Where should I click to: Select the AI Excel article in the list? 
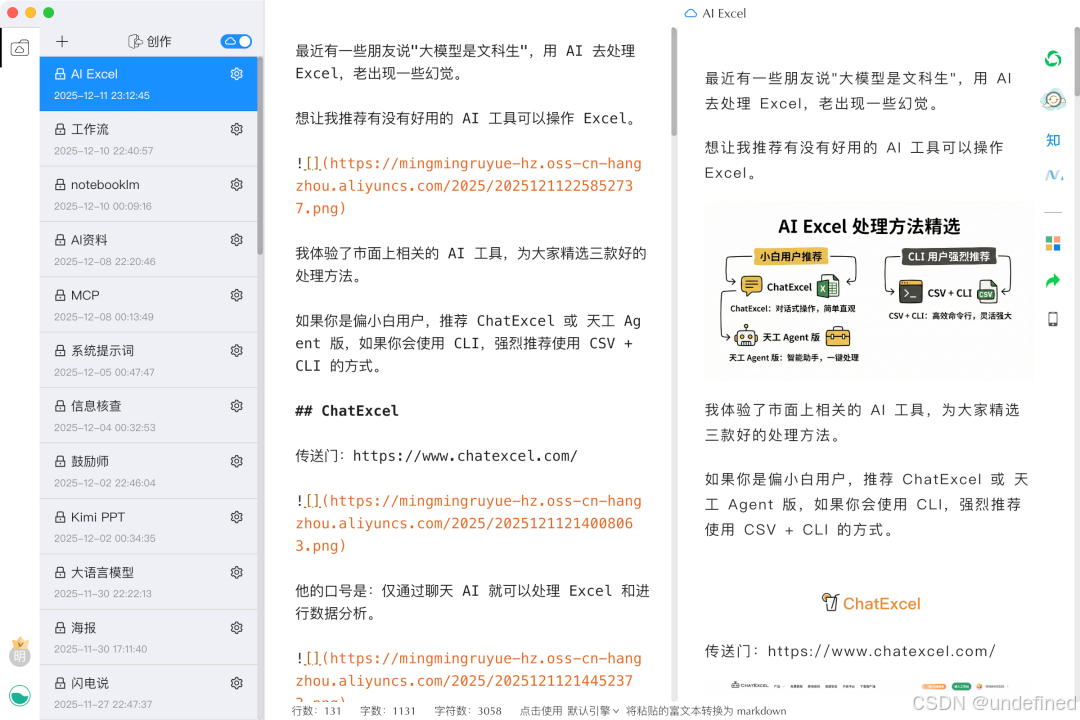148,83
